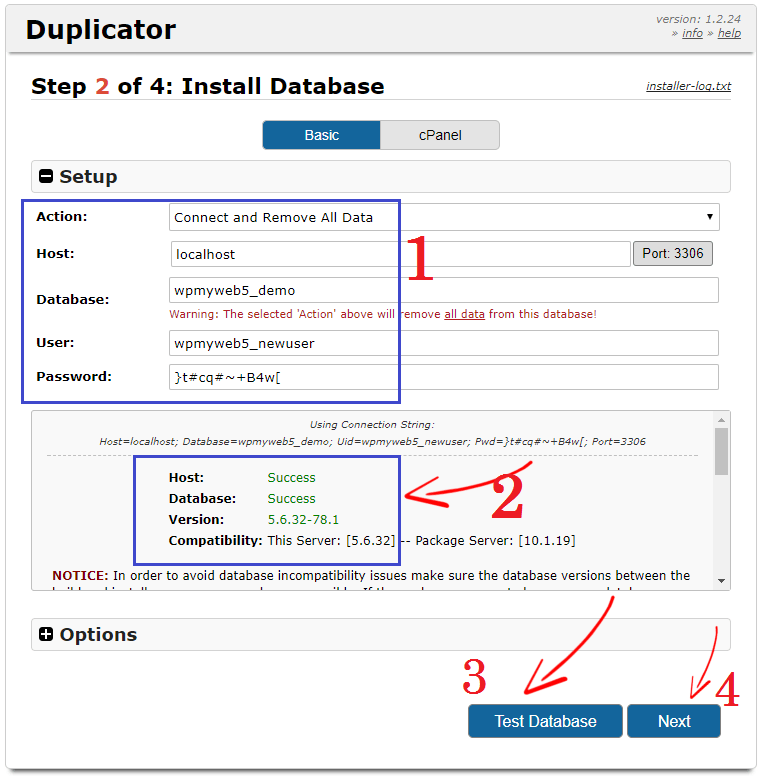The image size is (764, 776).
Task: Click scrollbar down arrow in results panel
Action: [x=721, y=580]
